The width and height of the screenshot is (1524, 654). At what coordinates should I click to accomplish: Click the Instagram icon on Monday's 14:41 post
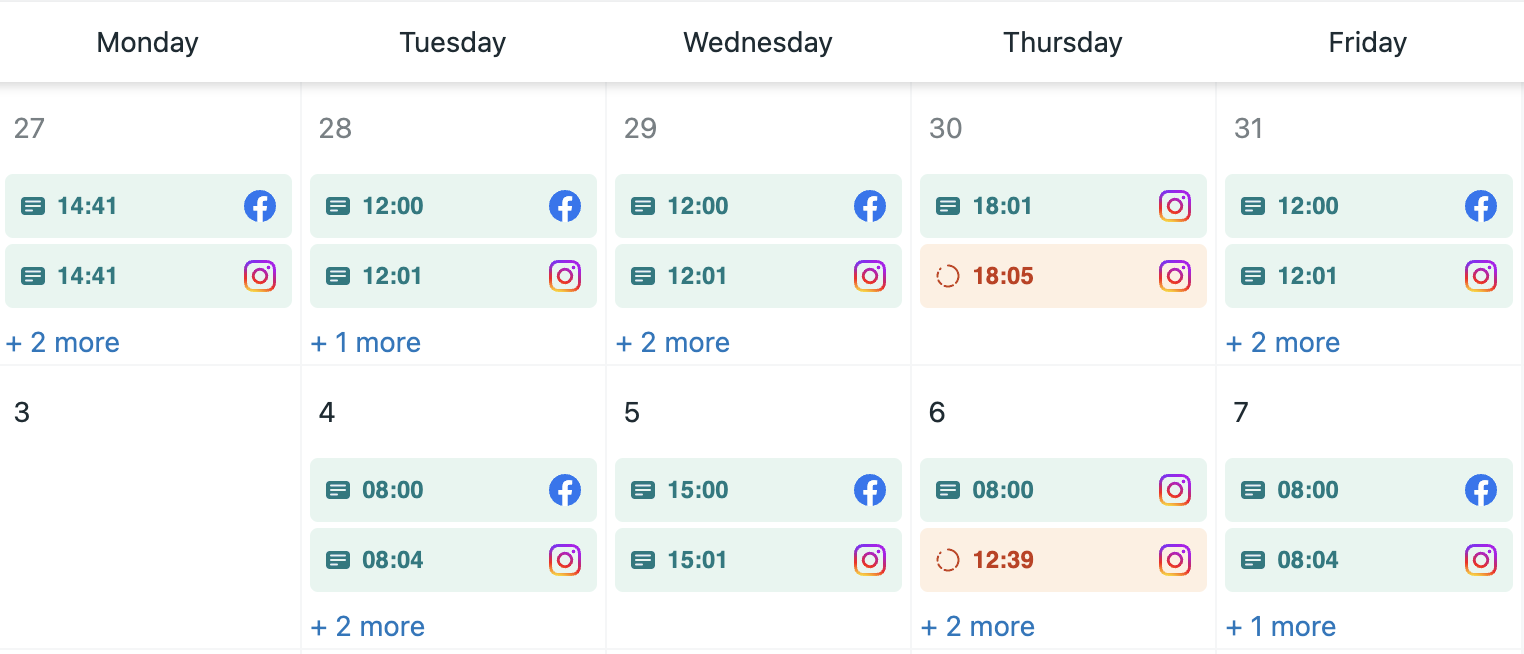(259, 276)
